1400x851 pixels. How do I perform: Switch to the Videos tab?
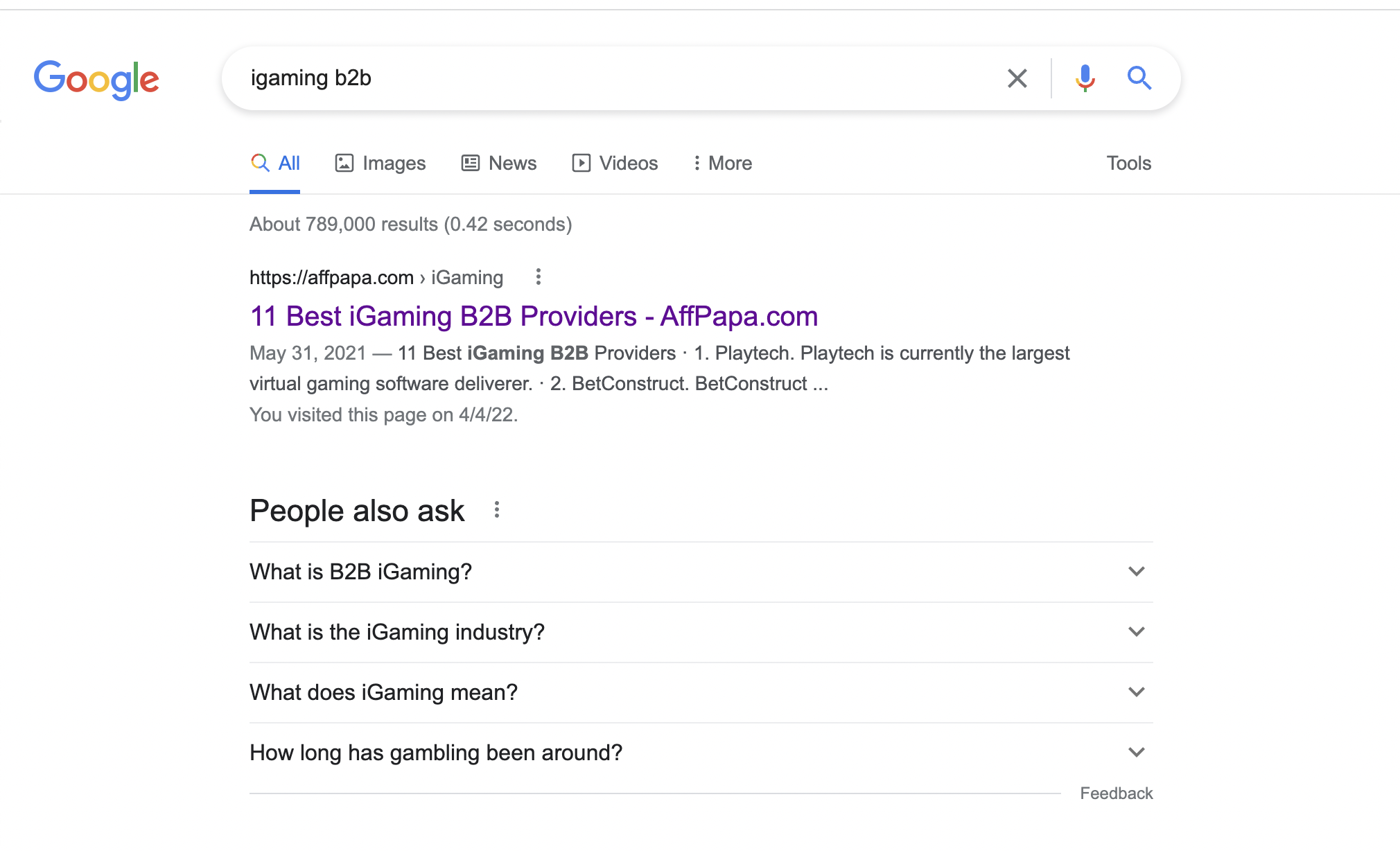click(x=615, y=164)
